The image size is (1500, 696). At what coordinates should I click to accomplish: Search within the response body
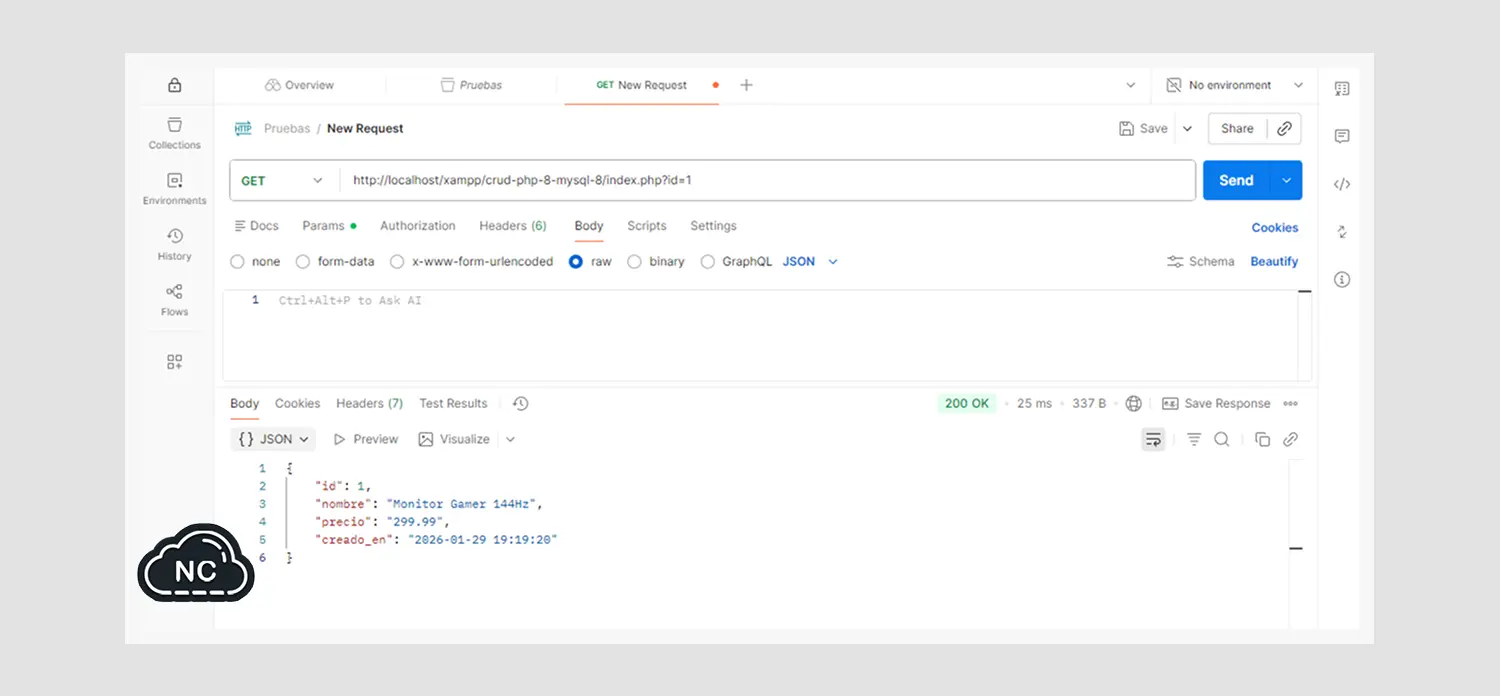tap(1222, 439)
